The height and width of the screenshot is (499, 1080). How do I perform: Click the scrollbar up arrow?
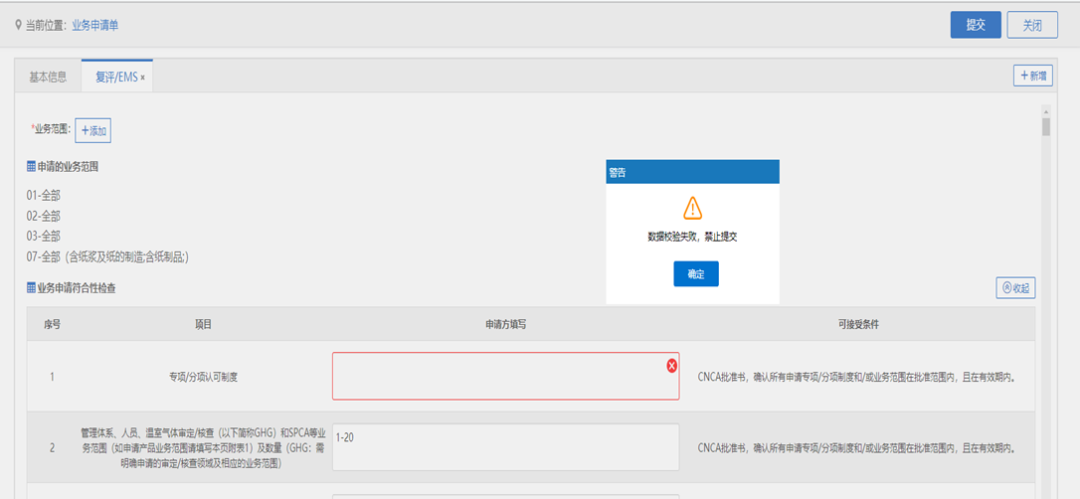coord(1046,111)
